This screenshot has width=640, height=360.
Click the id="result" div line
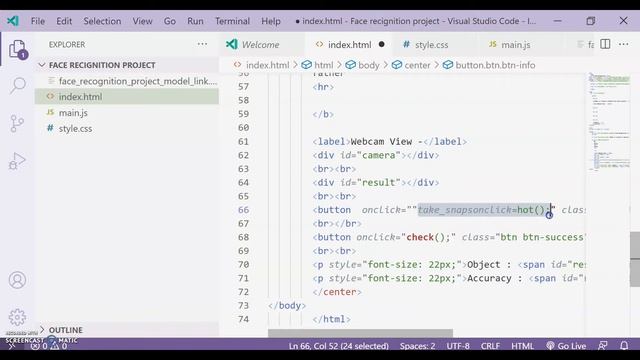(x=376, y=182)
